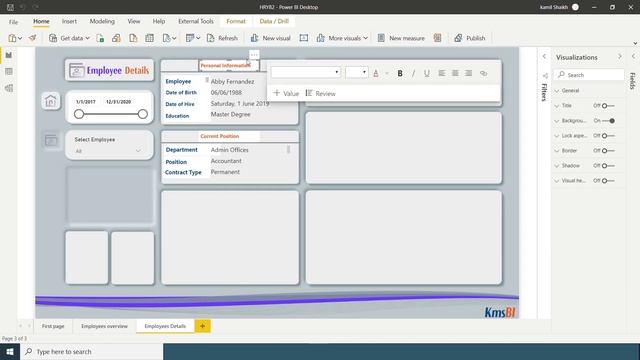The image size is (640, 360).
Task: Click the Enter data table icon
Action: tap(149, 38)
